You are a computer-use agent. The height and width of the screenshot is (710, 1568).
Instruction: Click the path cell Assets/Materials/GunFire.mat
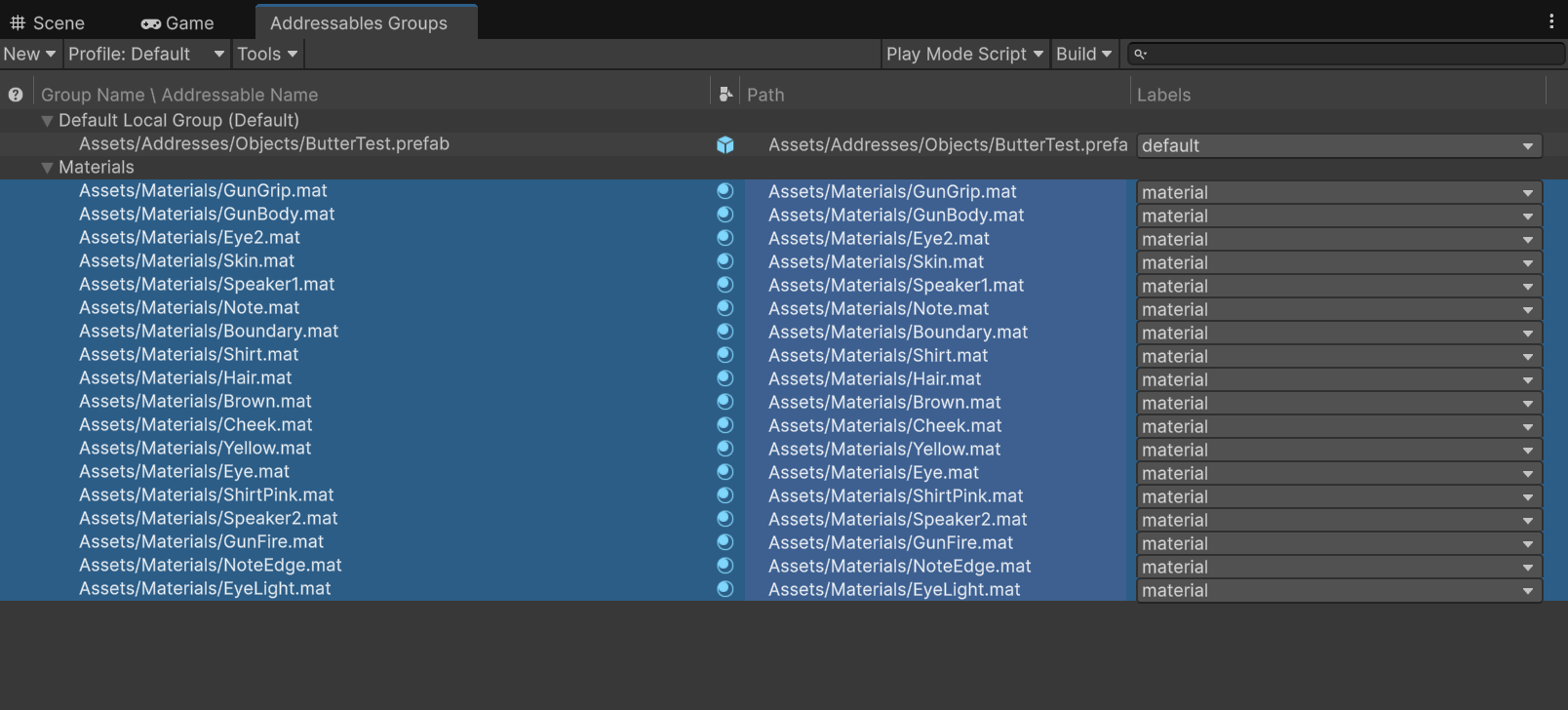(x=890, y=542)
